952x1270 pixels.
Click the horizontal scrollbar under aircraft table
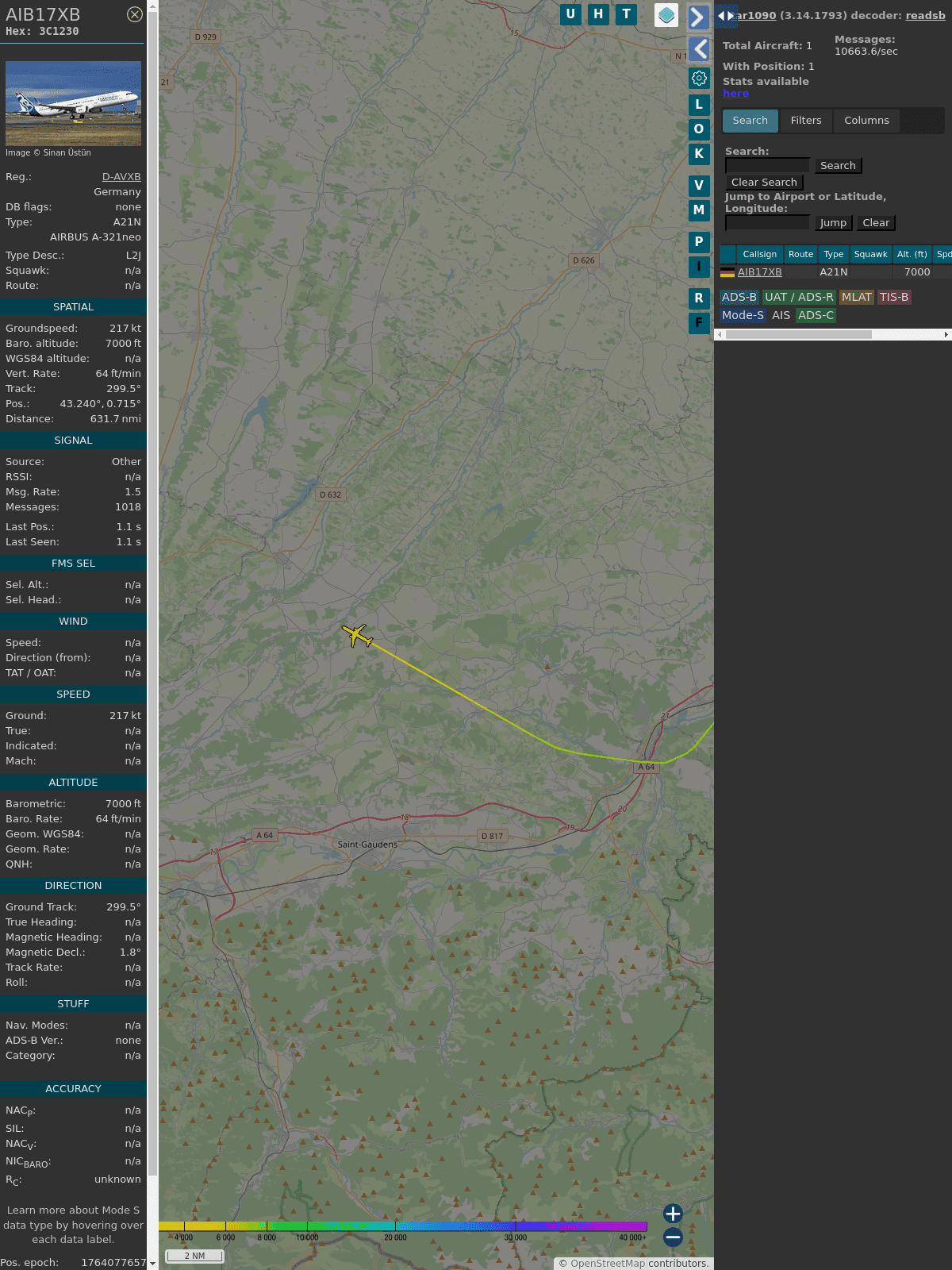tap(799, 334)
